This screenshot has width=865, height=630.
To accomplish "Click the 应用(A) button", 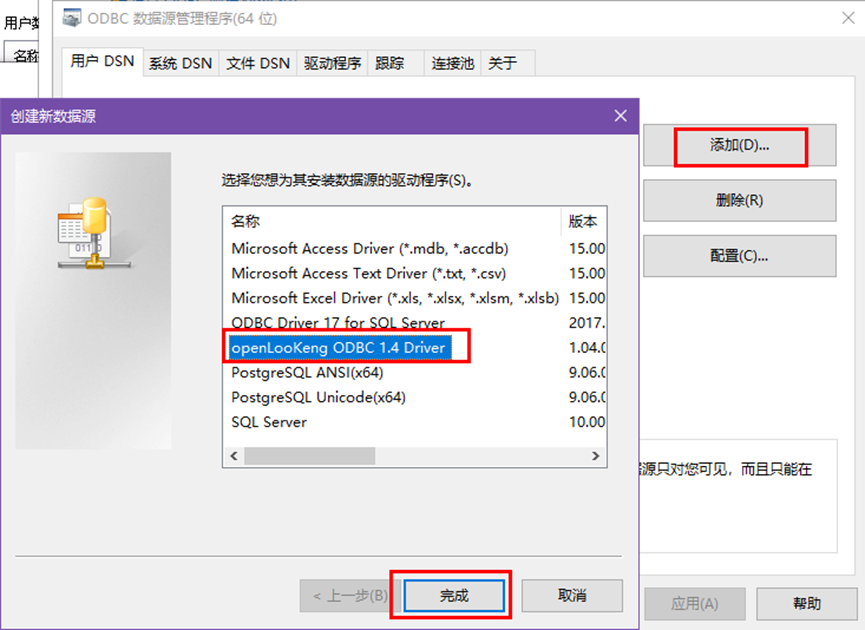I will click(x=695, y=604).
